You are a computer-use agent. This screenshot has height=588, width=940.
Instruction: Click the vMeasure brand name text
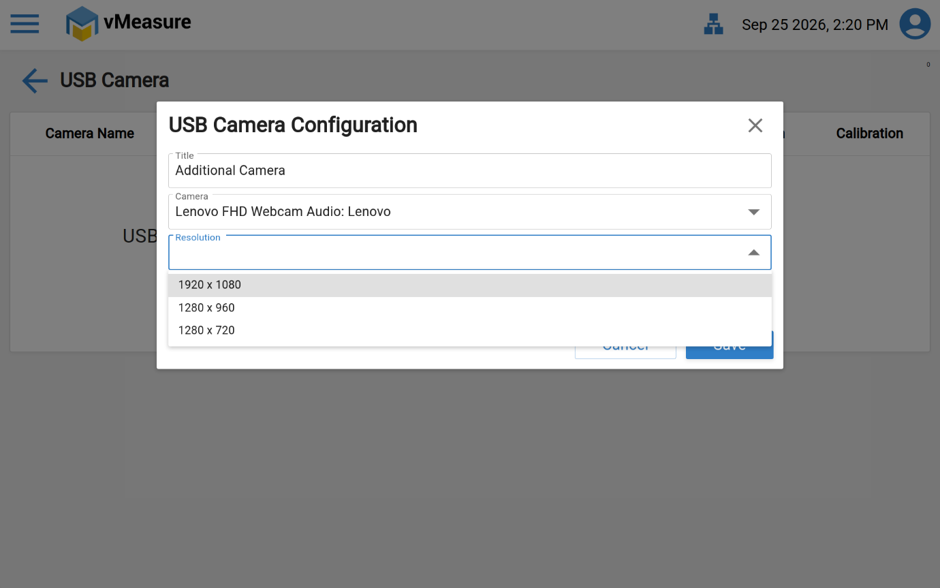tap(147, 22)
